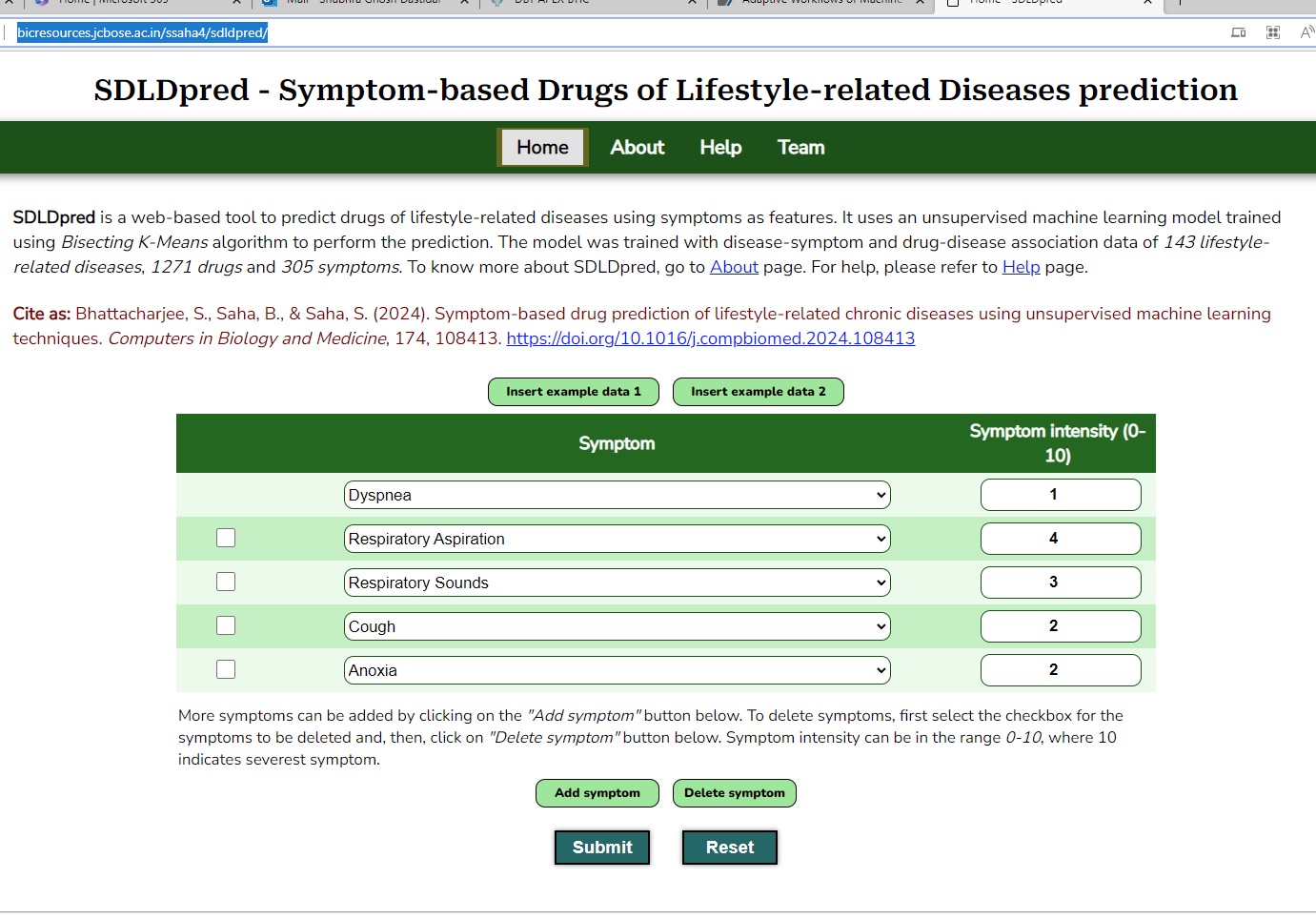
Task: Click the SDLDpred page title heading
Action: [665, 90]
